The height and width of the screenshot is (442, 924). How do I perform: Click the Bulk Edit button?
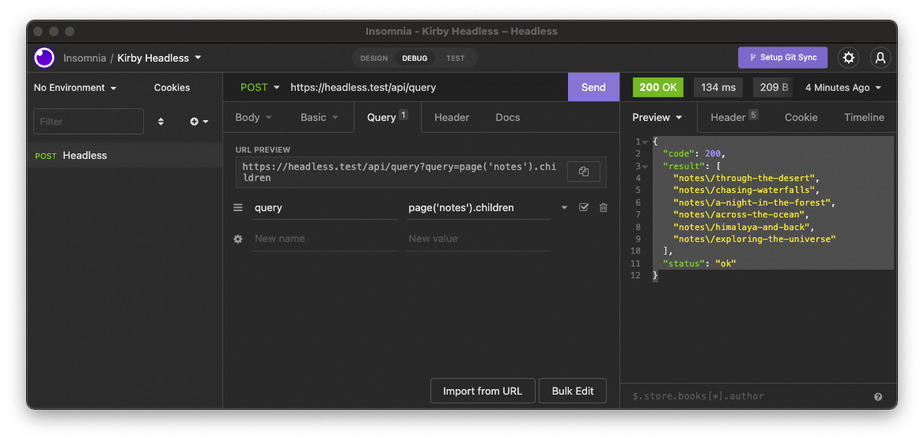tap(572, 391)
